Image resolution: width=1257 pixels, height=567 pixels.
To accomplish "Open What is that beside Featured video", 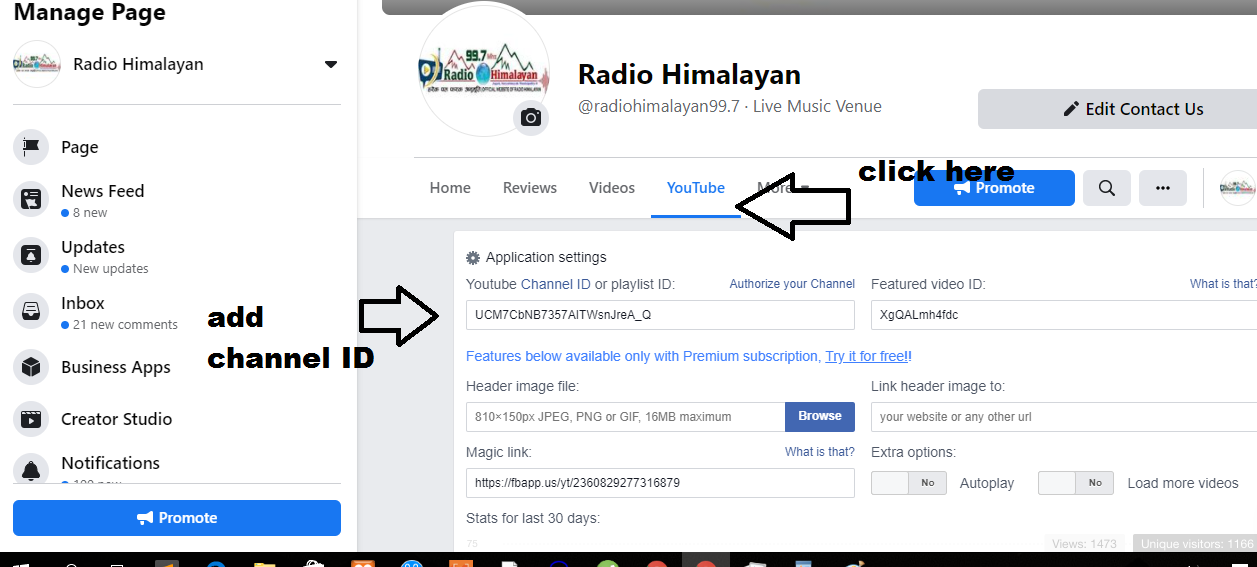I will 1223,284.
